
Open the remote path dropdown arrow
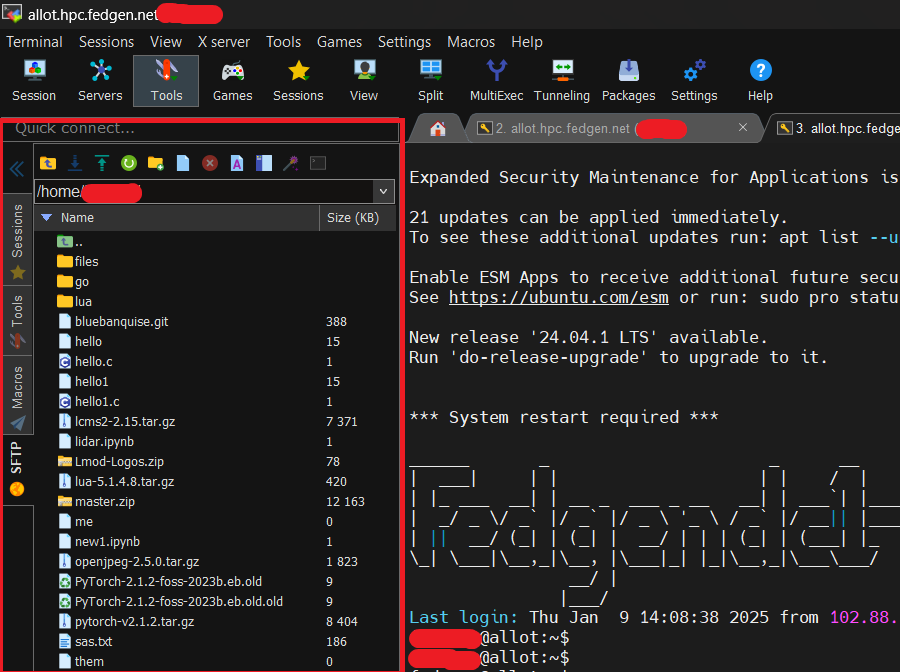pos(383,191)
